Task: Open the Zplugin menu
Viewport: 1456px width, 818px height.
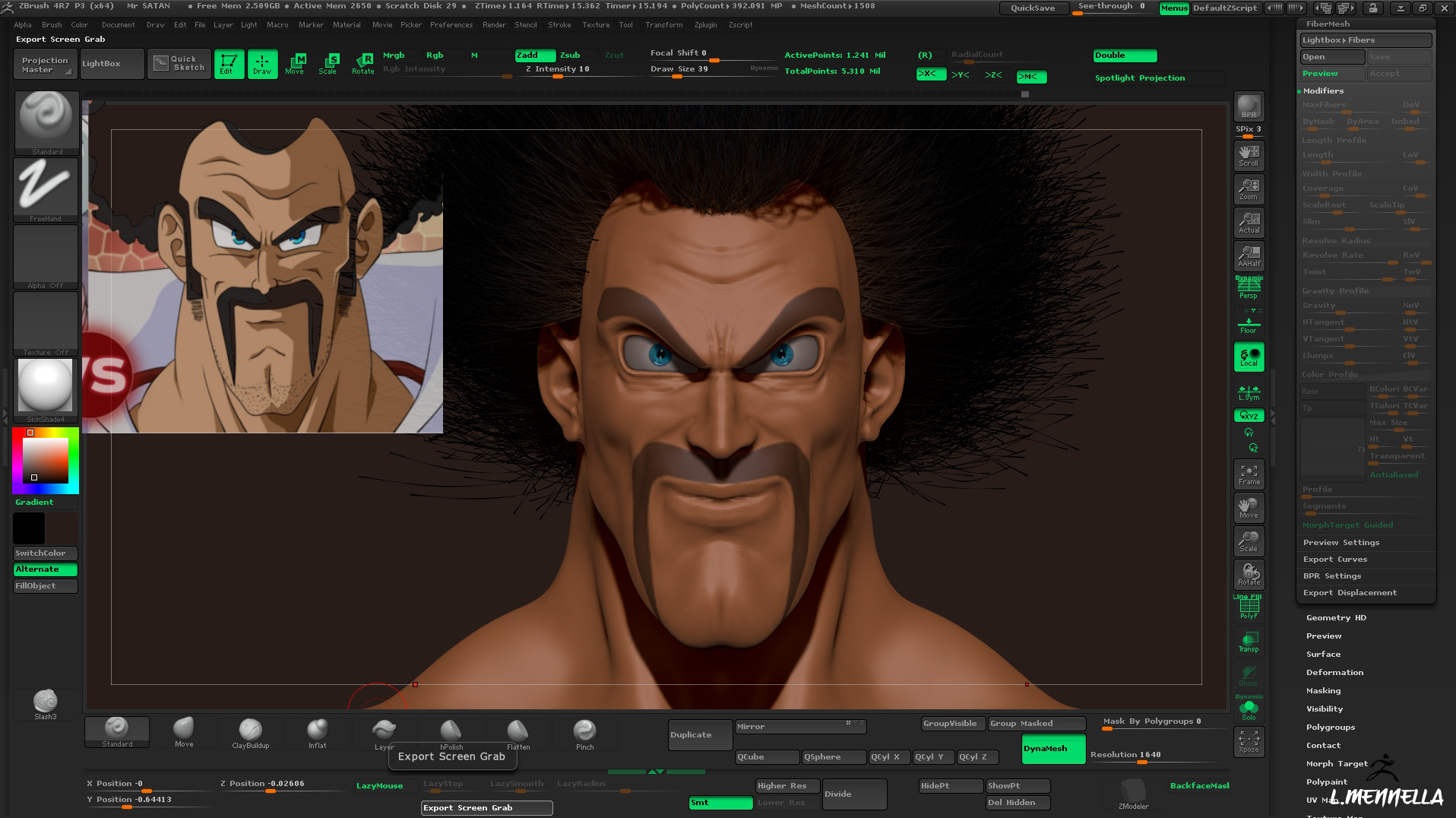Action: click(705, 25)
